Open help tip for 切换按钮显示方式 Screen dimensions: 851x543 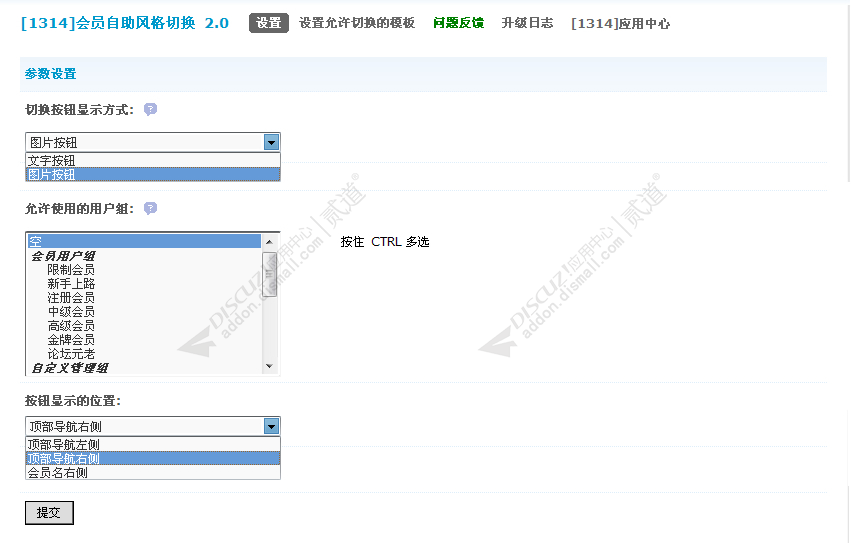point(150,110)
